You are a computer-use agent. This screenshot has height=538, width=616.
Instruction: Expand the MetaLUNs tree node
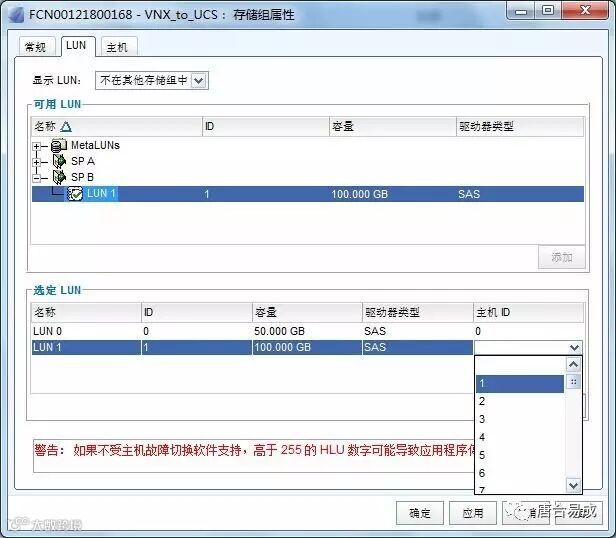(36, 146)
